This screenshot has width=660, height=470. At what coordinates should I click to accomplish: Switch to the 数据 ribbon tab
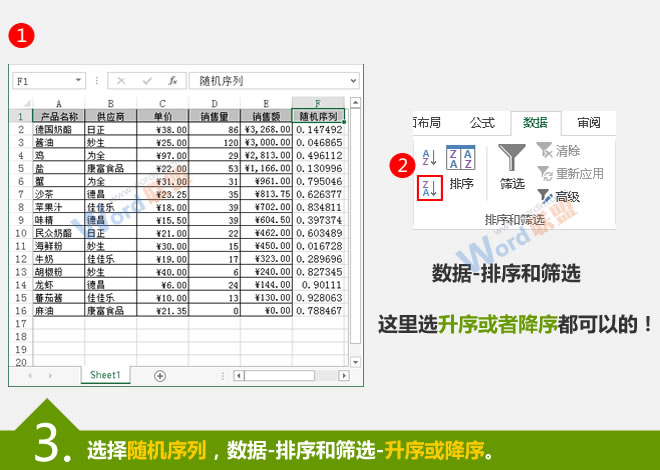(535, 123)
